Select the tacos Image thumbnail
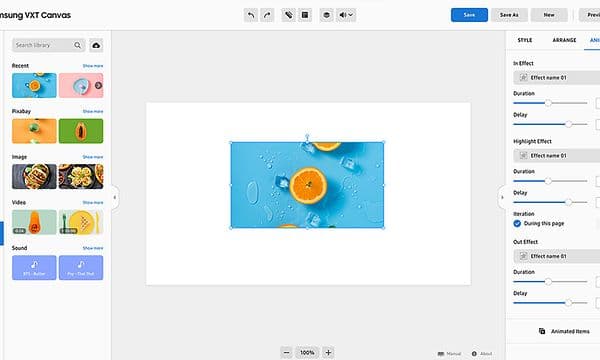 (34, 176)
